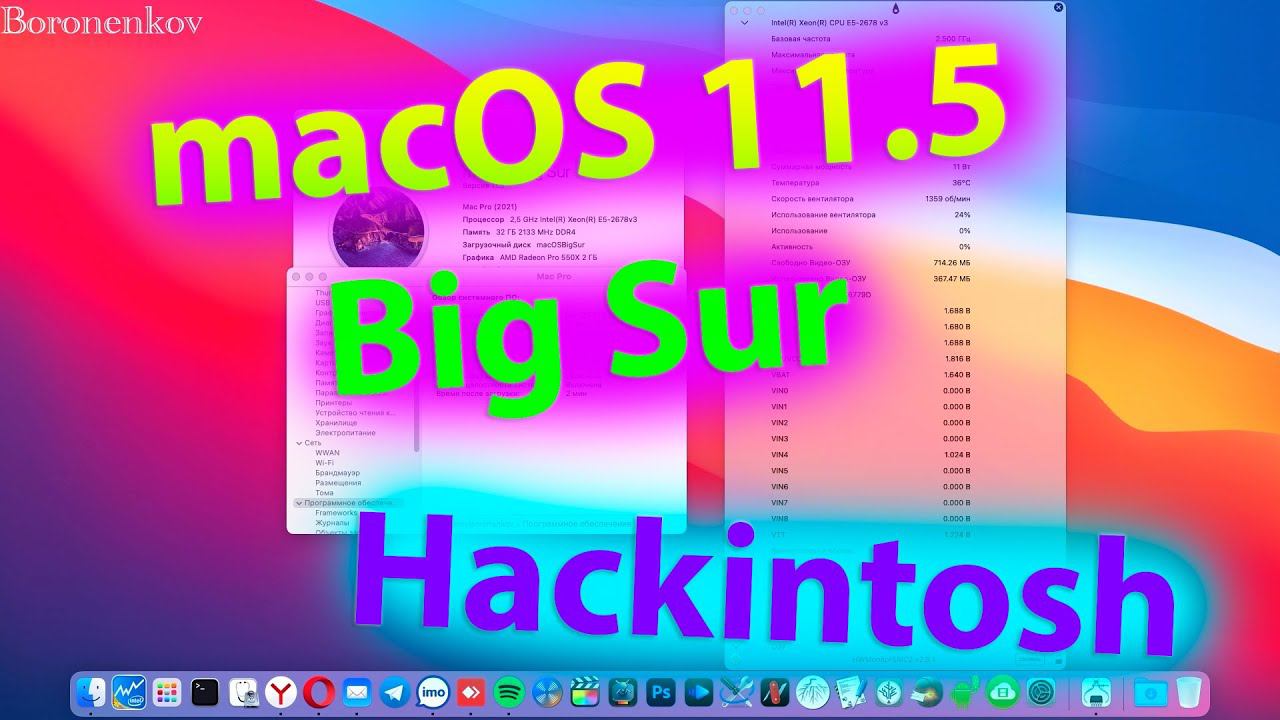Select Размещения in the sidebar
Image resolution: width=1280 pixels, height=720 pixels.
[338, 483]
